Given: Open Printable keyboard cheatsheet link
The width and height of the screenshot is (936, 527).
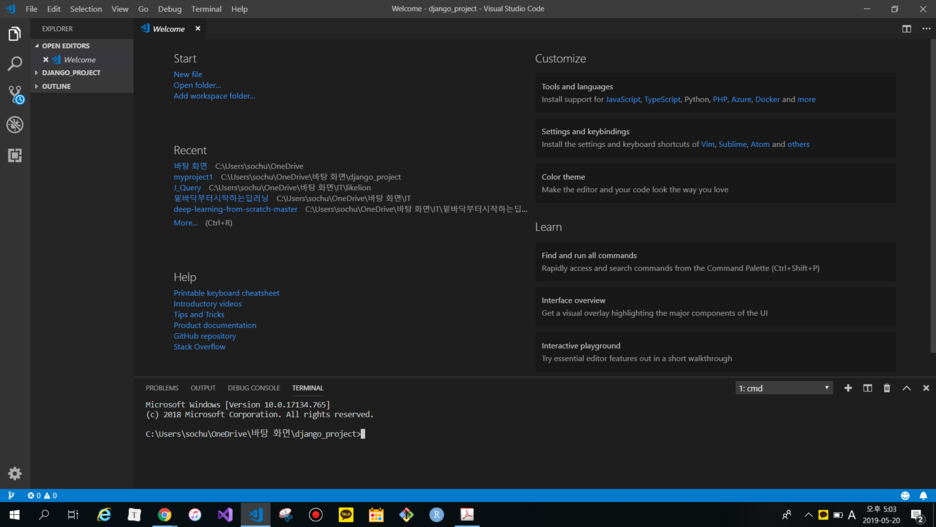Looking at the screenshot, I should (x=226, y=293).
